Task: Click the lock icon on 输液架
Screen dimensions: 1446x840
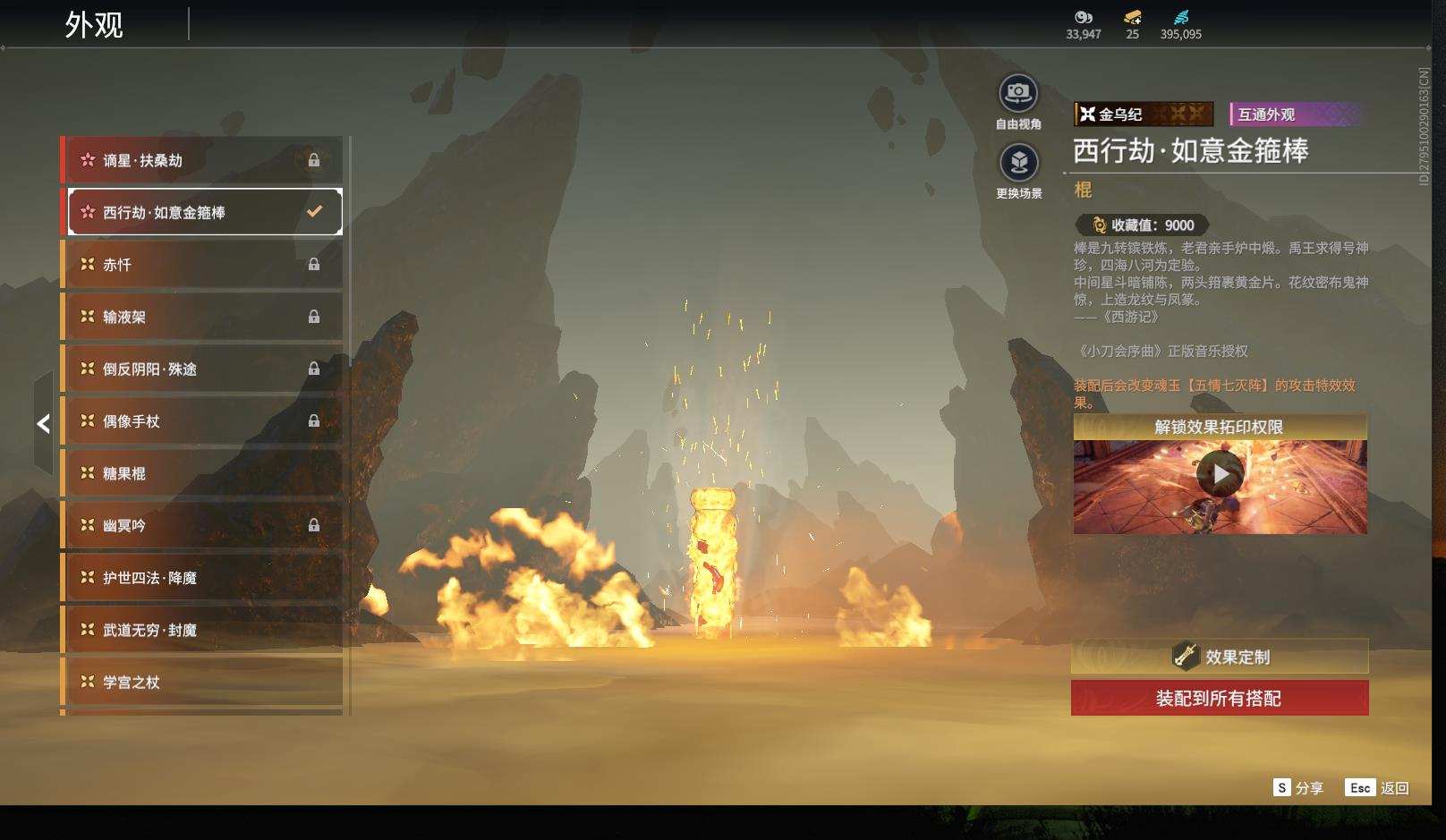Action: (314, 316)
